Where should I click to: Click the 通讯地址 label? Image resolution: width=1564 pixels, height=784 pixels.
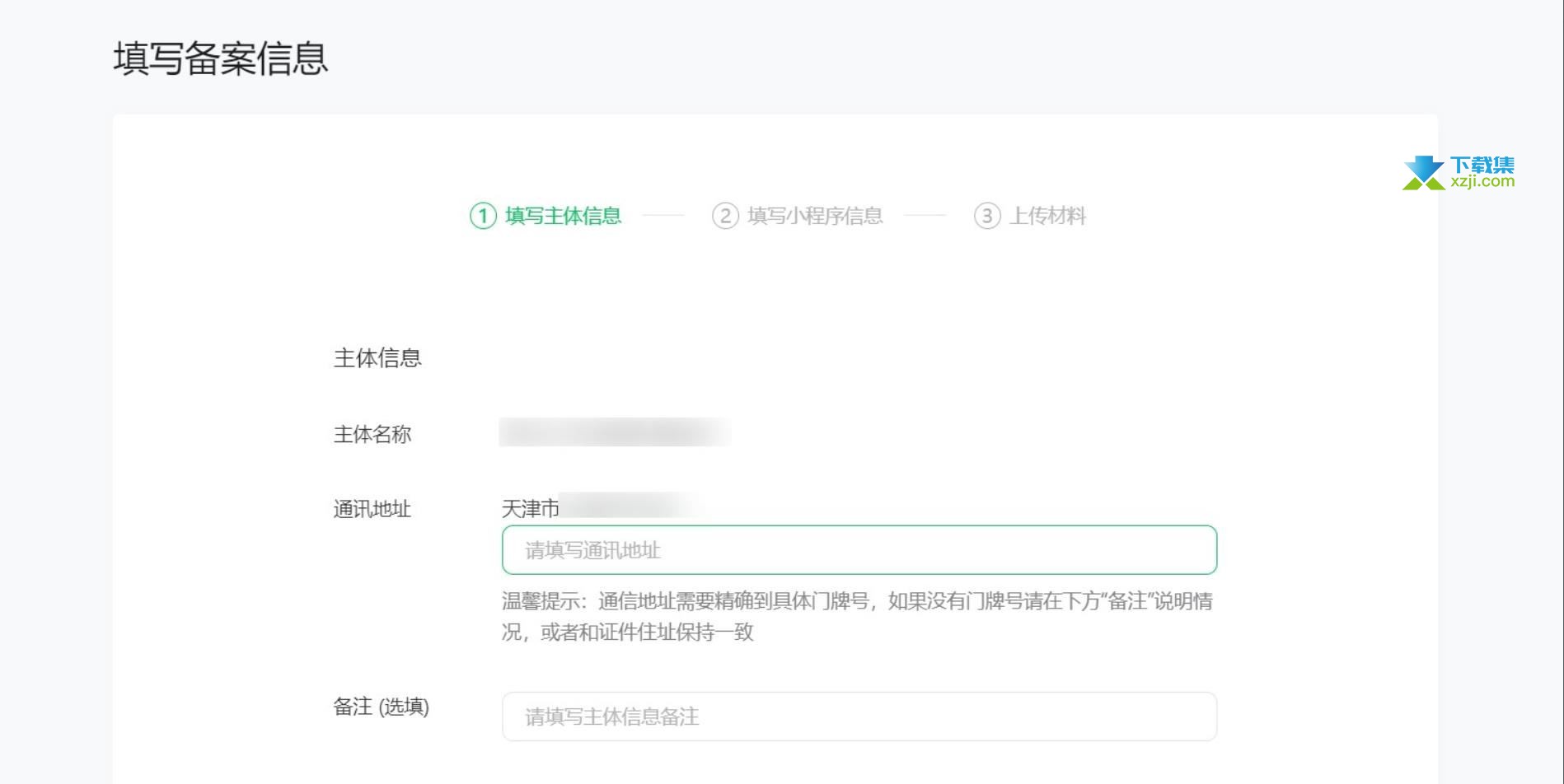[372, 509]
